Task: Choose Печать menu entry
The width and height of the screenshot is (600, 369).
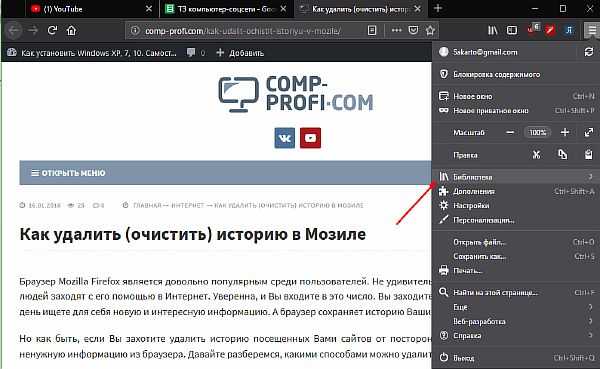Action: 515,271
